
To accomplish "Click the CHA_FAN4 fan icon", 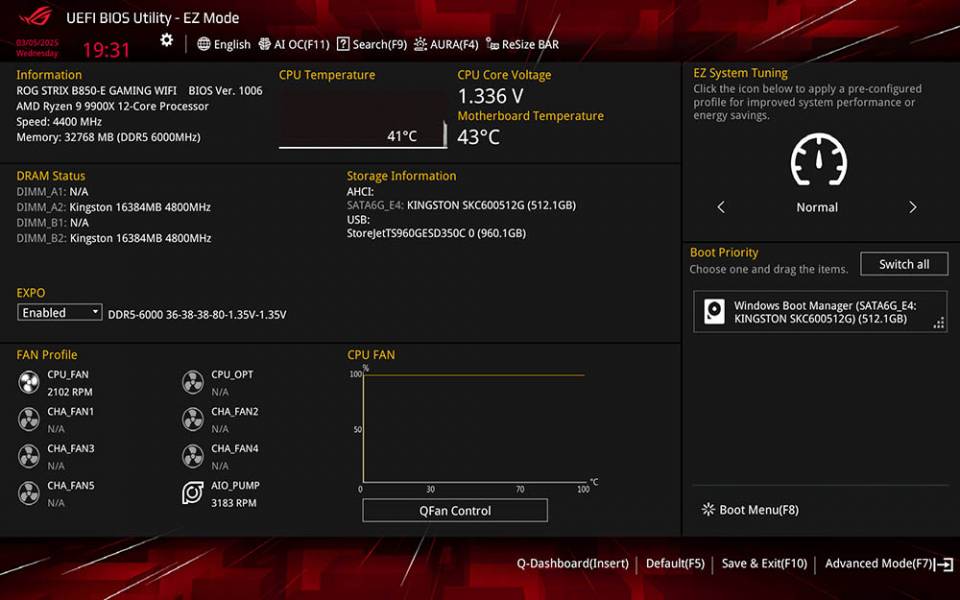I will click(x=193, y=457).
